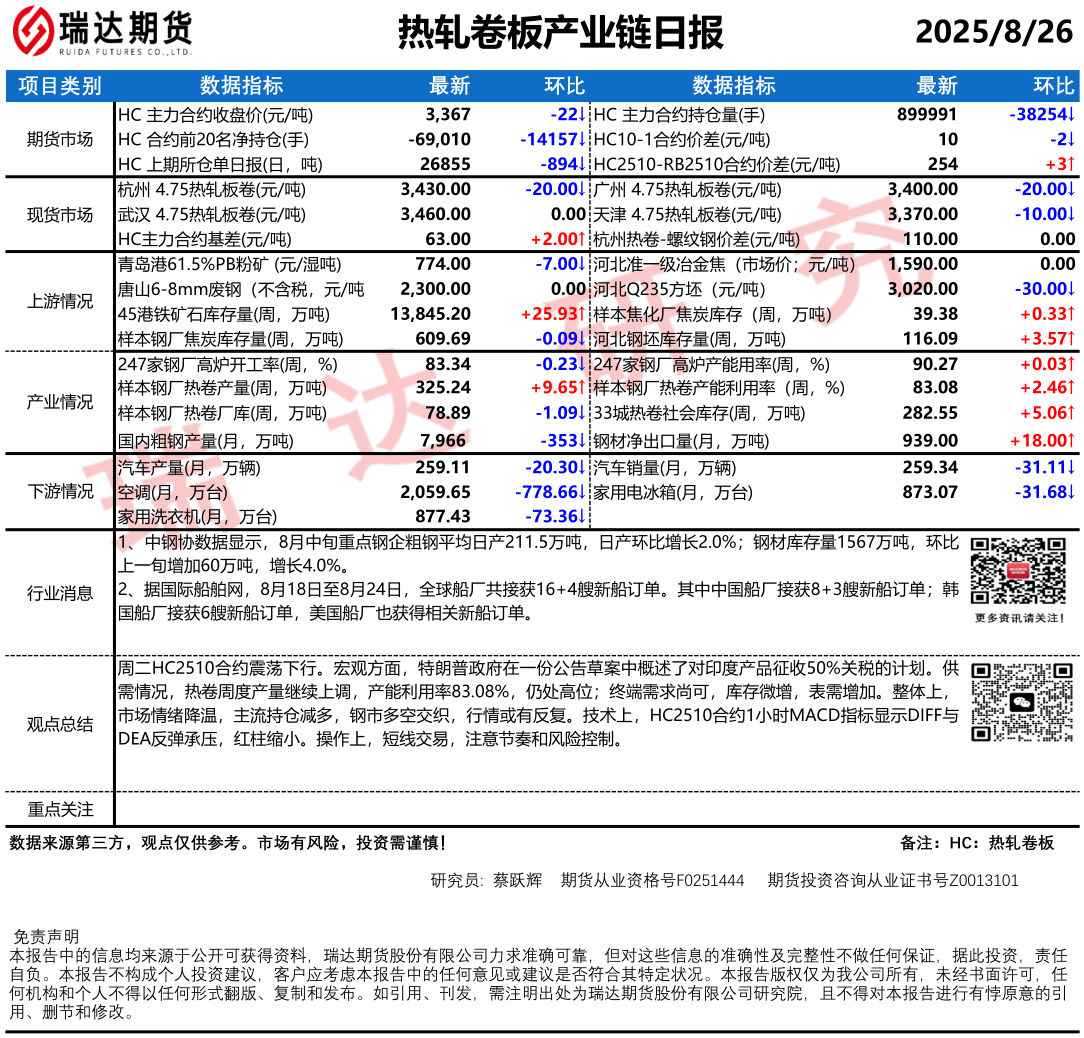Click the report title 热轧卷板产业链日报

point(560,33)
